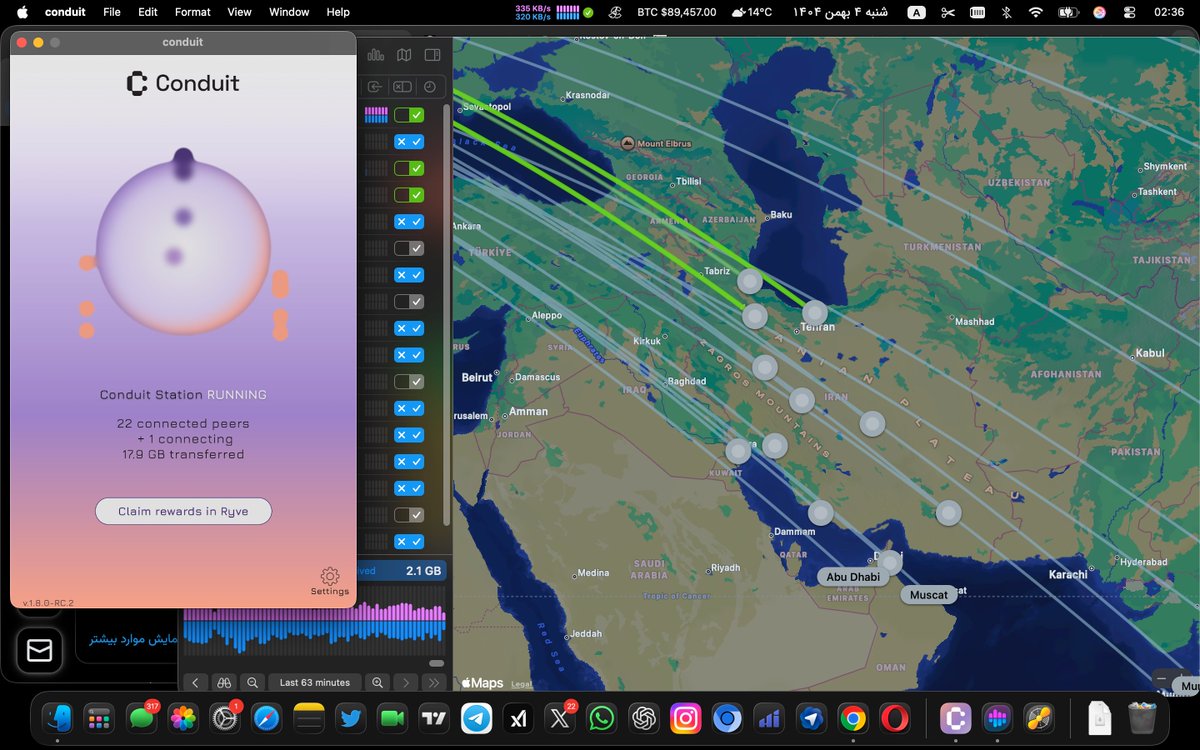Open the View menu
Screen dimensions: 1200x750
tap(239, 12)
